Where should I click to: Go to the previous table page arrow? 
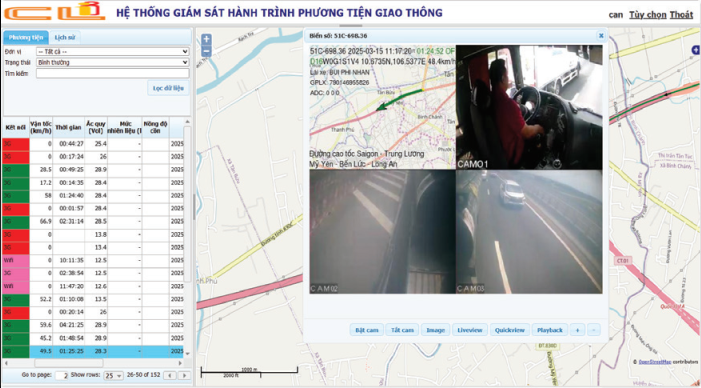pos(169,375)
